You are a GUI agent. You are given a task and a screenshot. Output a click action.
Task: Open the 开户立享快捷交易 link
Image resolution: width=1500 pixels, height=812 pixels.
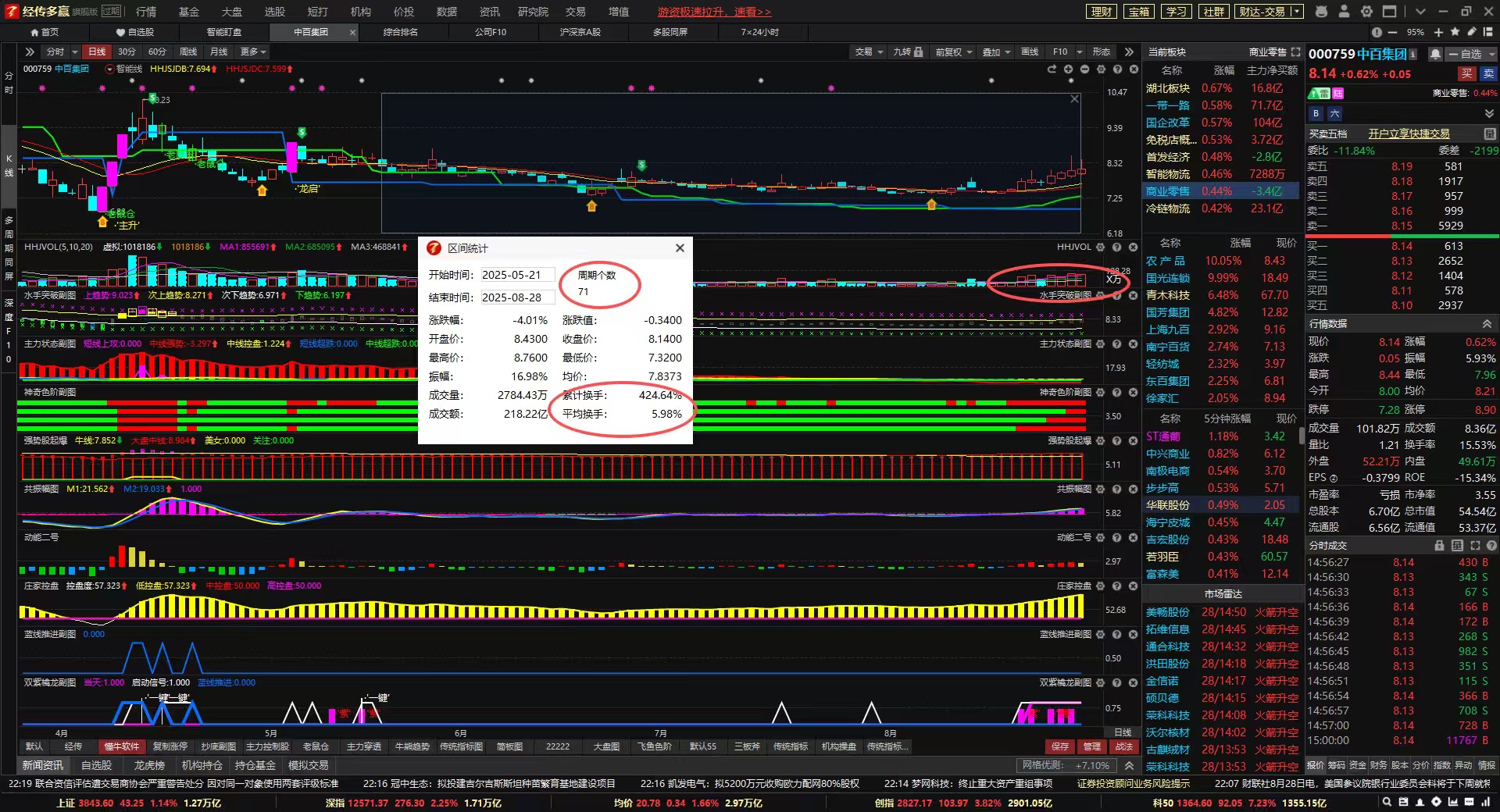coord(1409,134)
